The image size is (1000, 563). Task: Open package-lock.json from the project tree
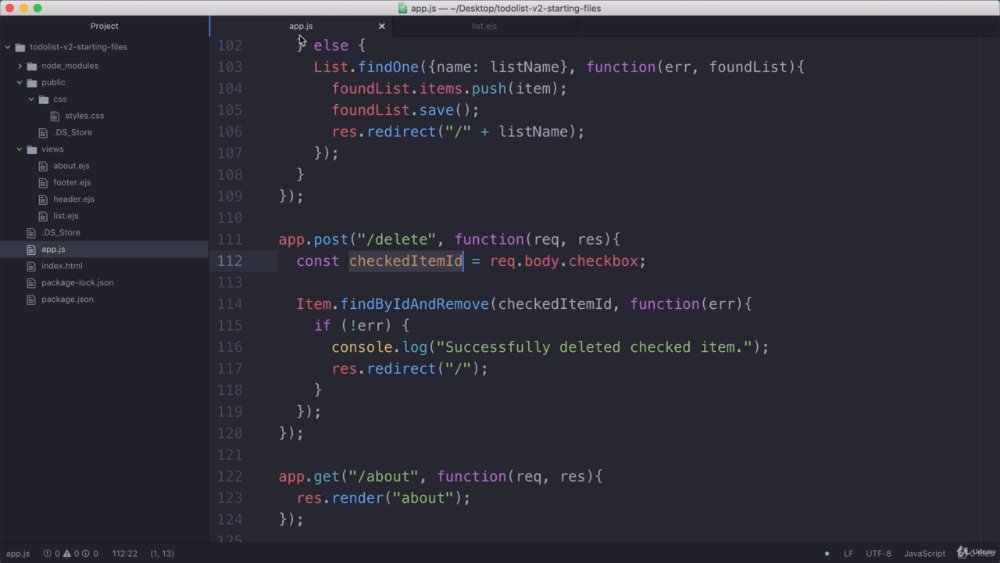[77, 282]
